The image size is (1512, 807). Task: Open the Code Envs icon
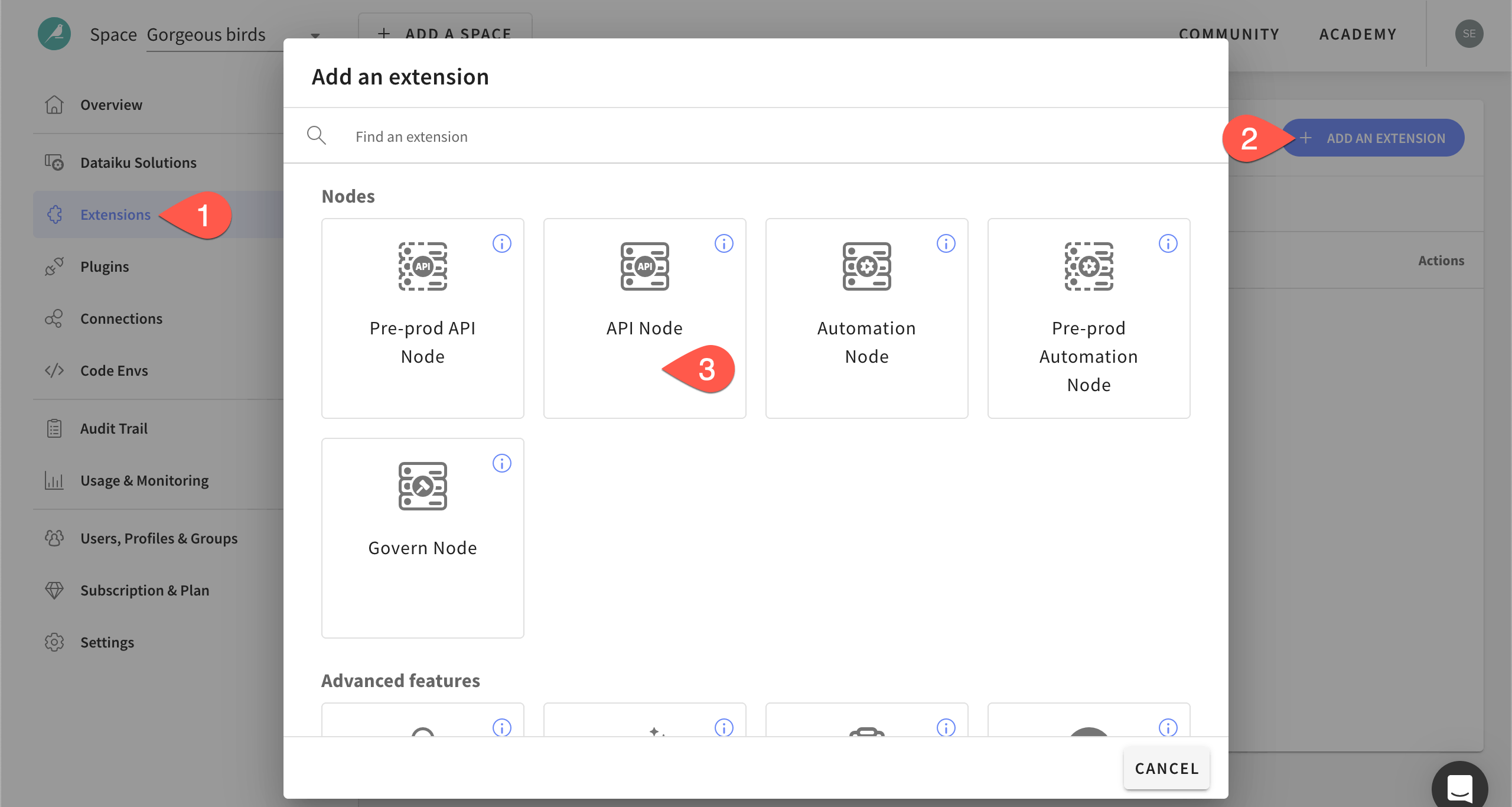point(54,370)
